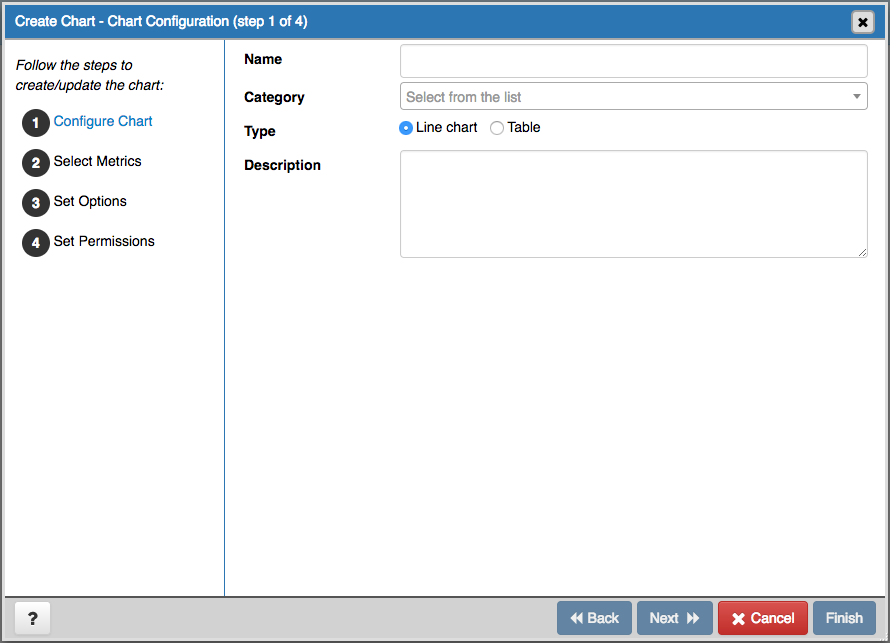Click the Category field label

point(274,98)
